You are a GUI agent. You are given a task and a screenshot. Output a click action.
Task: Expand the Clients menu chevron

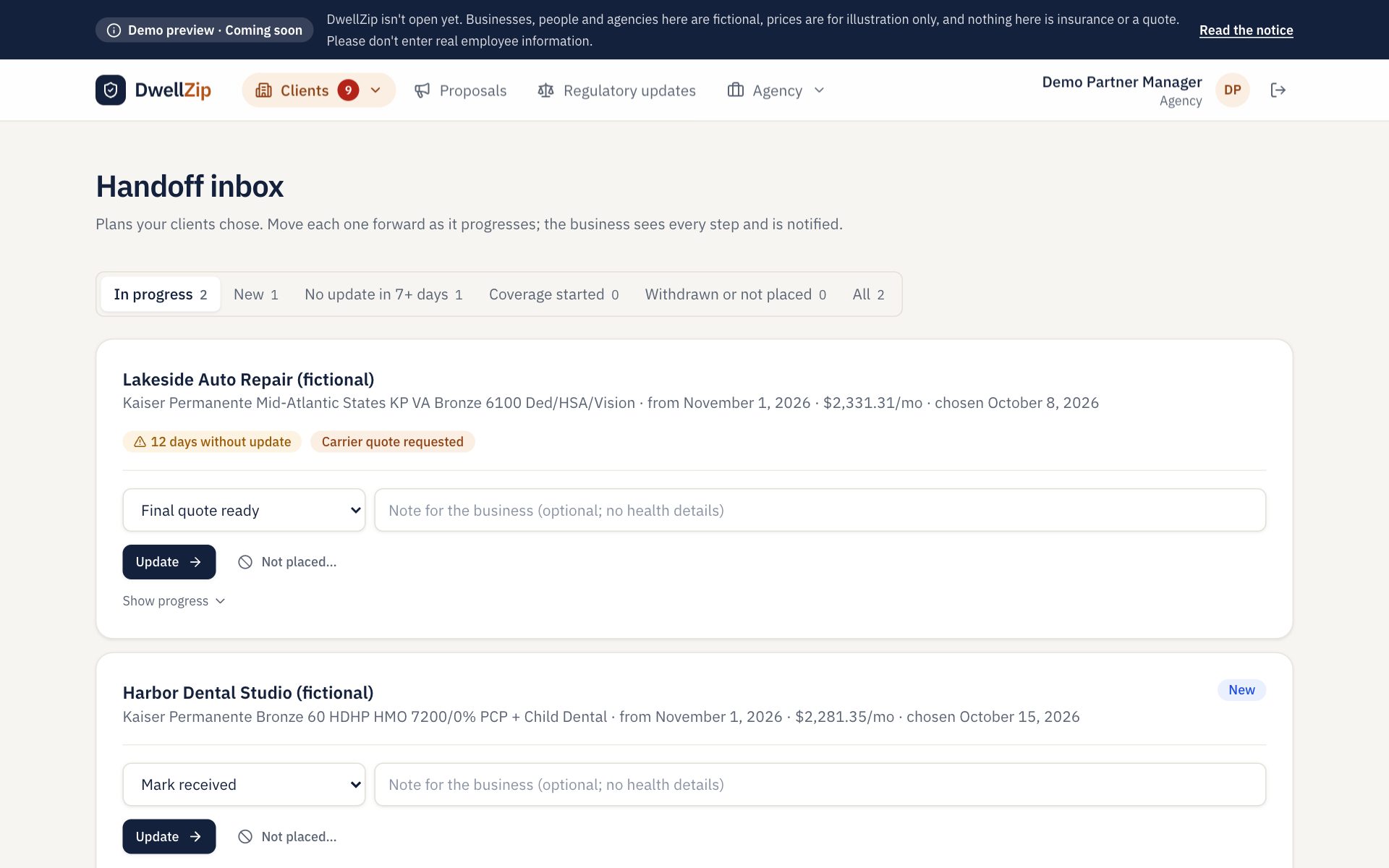(375, 90)
